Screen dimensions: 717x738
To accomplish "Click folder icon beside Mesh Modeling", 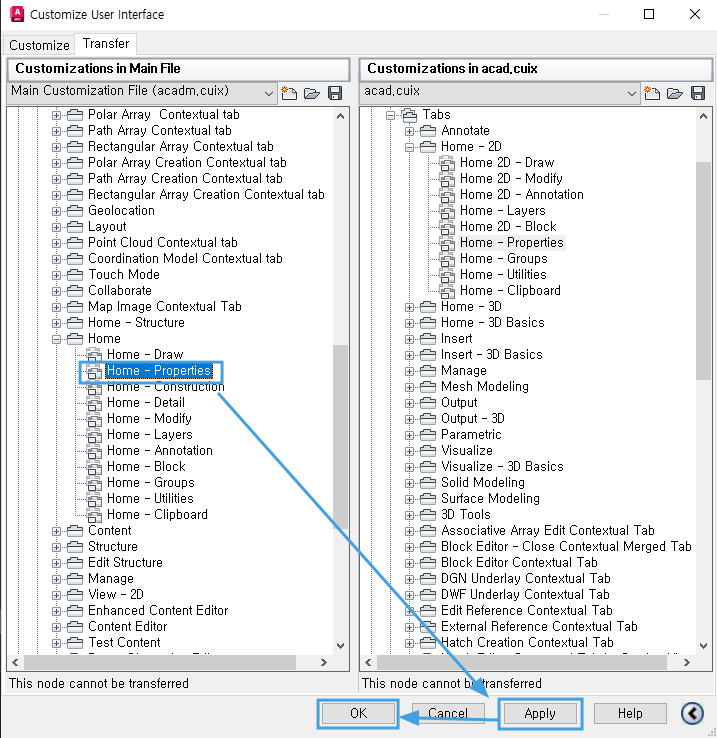I will click(x=427, y=386).
